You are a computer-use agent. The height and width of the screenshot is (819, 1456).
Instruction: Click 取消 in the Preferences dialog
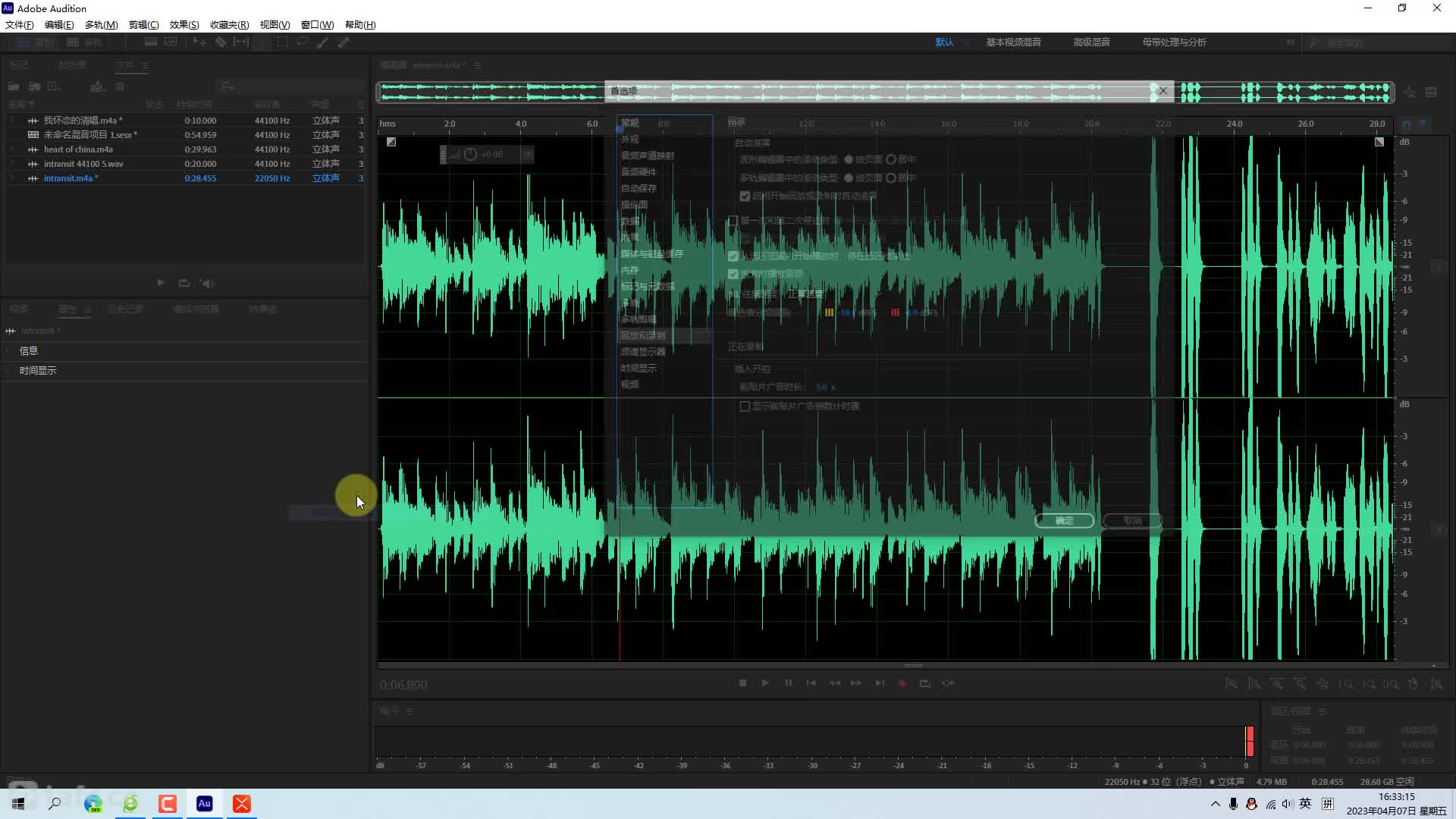point(1132,520)
